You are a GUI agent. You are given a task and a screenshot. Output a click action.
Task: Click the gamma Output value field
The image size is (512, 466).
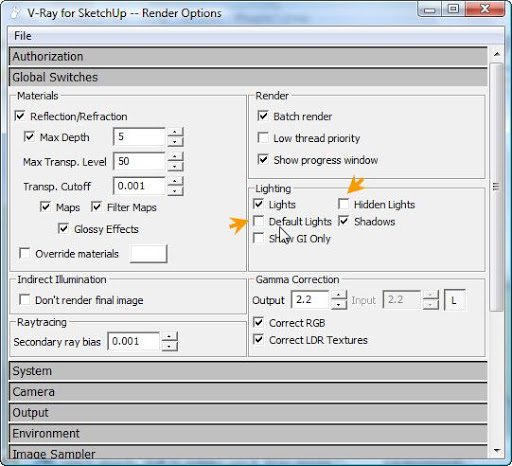[310, 299]
